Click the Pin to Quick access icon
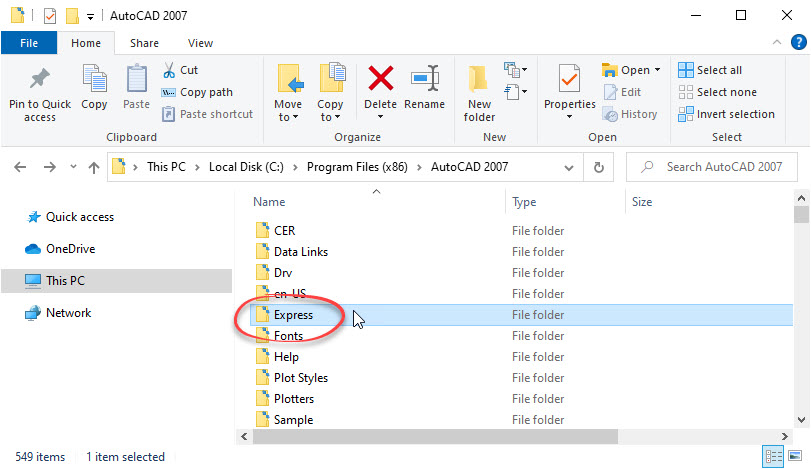 tap(40, 79)
